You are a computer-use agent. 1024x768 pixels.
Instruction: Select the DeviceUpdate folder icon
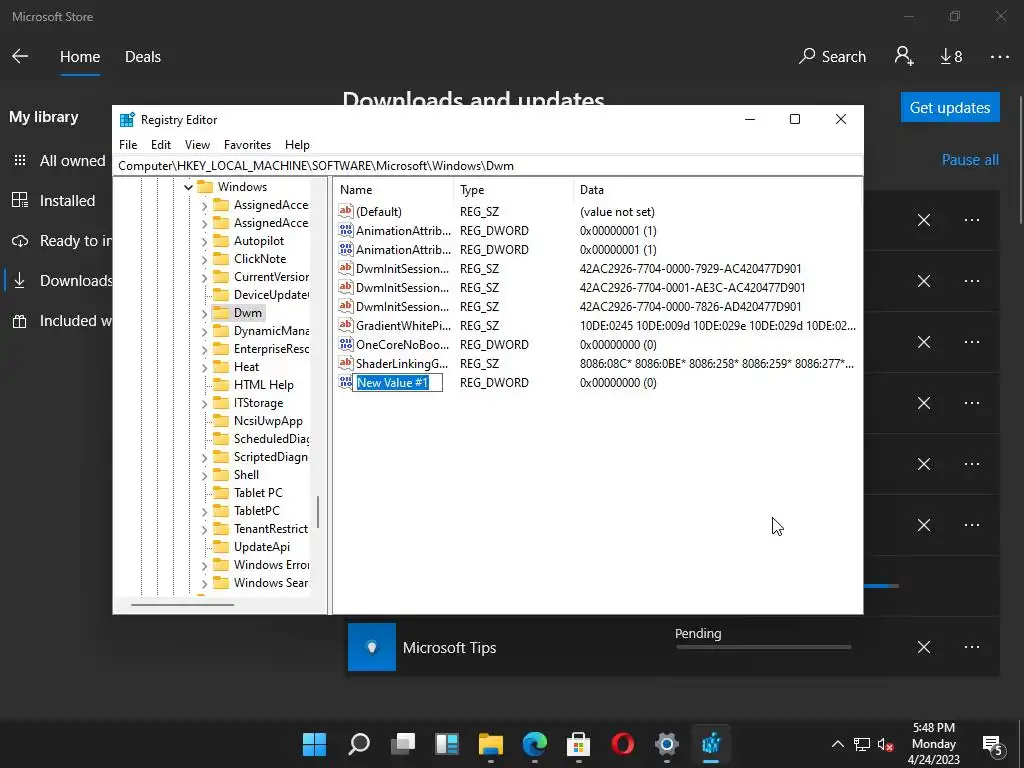[221, 295]
